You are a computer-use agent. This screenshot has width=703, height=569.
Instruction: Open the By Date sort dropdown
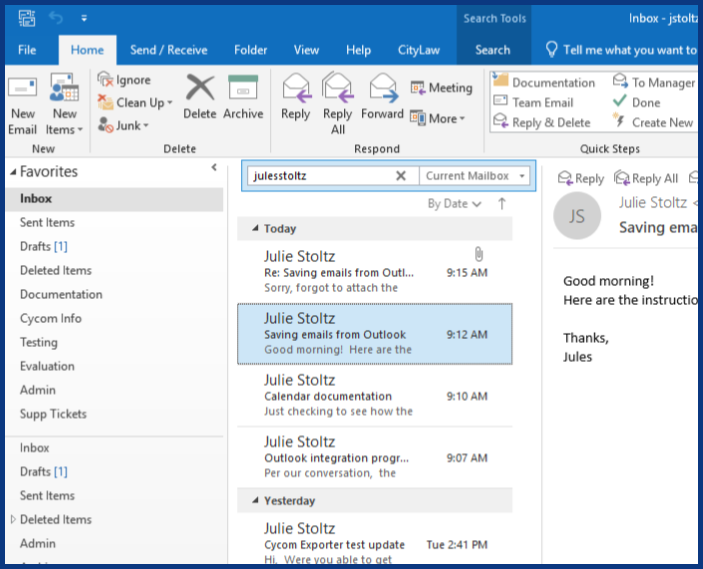(454, 204)
